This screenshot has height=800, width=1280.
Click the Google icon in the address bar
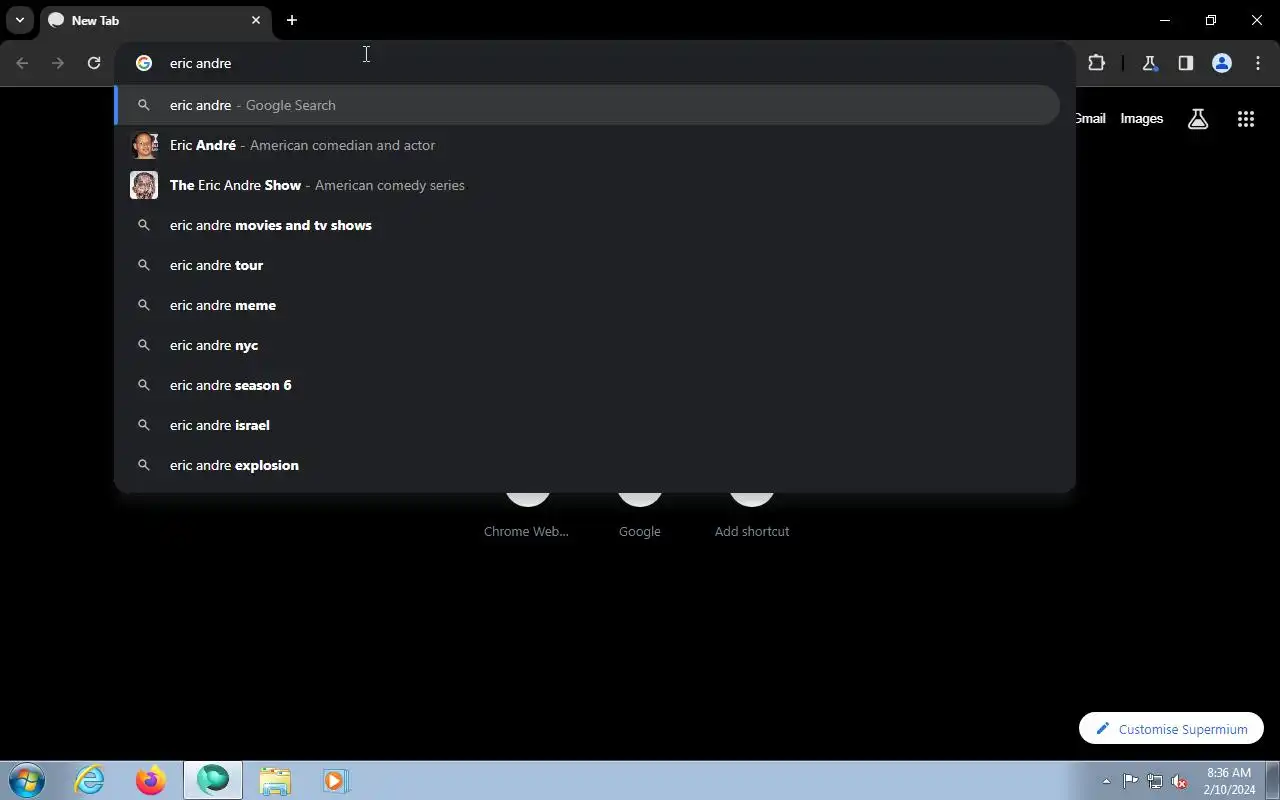(144, 63)
